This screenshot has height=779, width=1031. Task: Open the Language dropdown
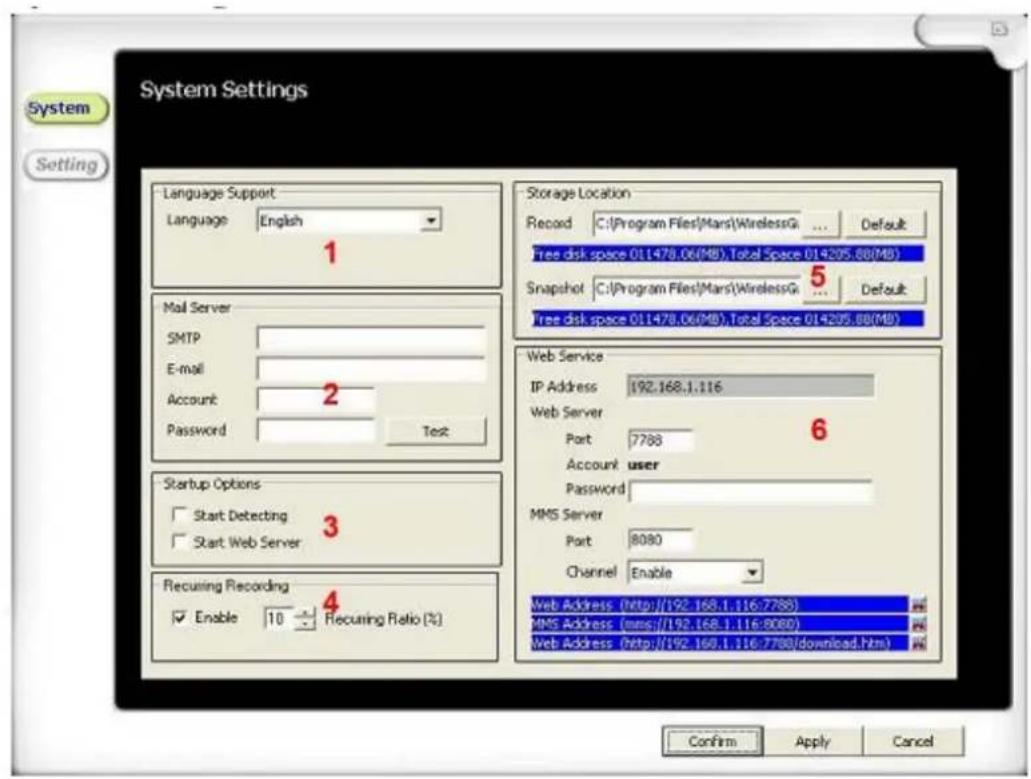[431, 220]
